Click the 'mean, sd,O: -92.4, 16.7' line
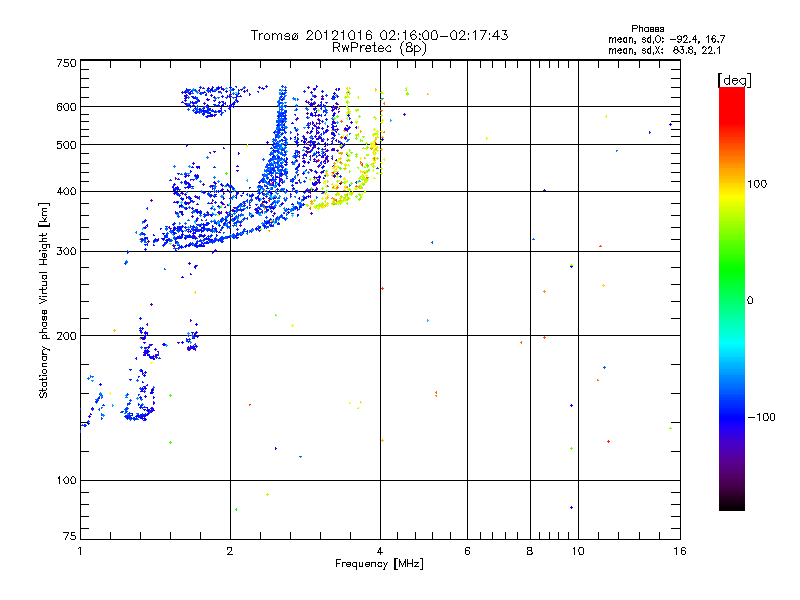The height and width of the screenshot is (600, 800). pyautogui.click(x=666, y=39)
